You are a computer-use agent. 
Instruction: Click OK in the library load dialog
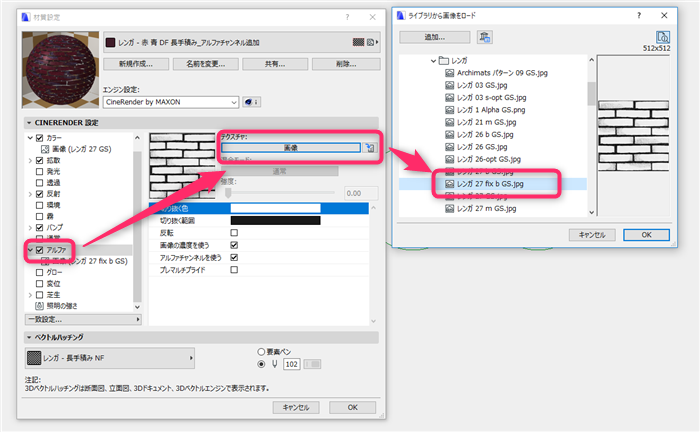point(646,235)
